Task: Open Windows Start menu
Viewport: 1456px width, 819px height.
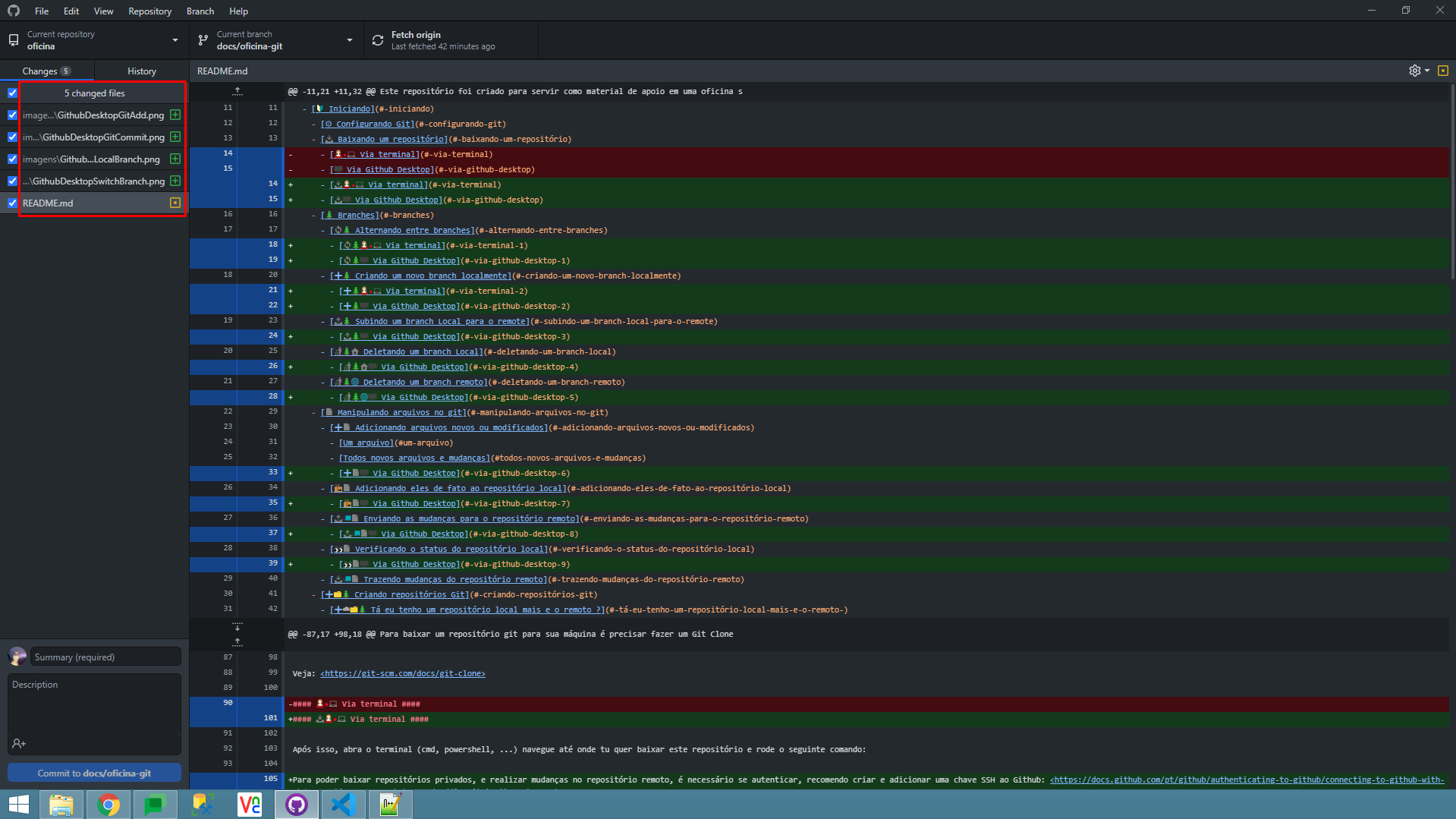Action: (18, 804)
